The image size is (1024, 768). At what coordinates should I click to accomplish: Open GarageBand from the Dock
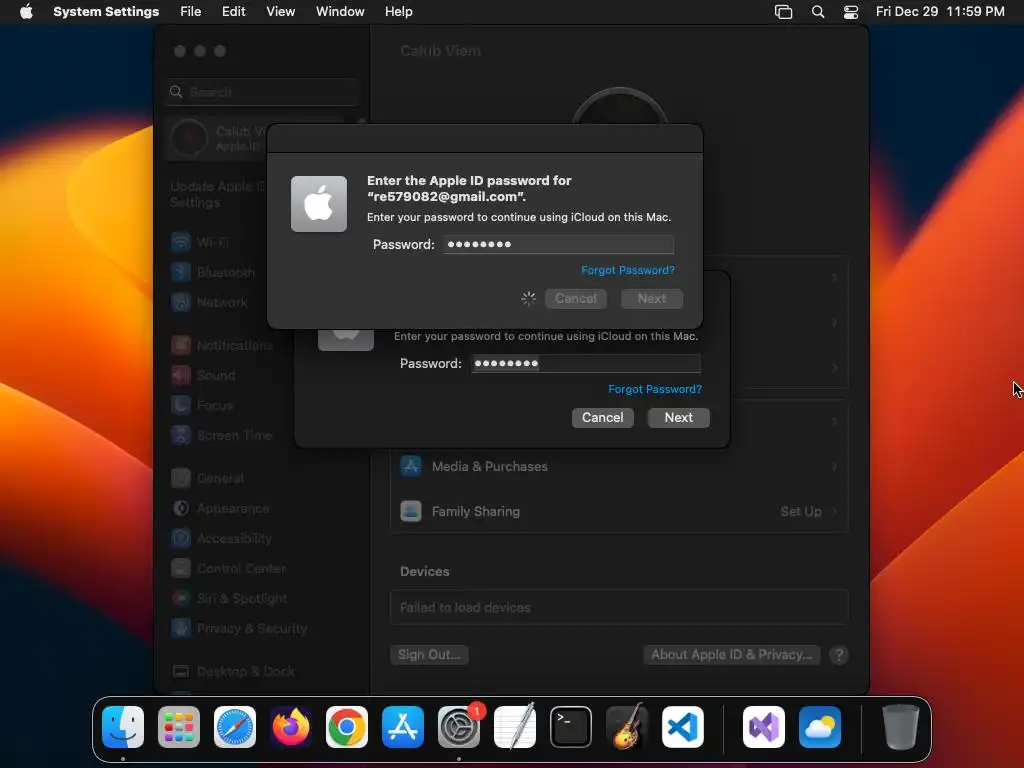(627, 727)
